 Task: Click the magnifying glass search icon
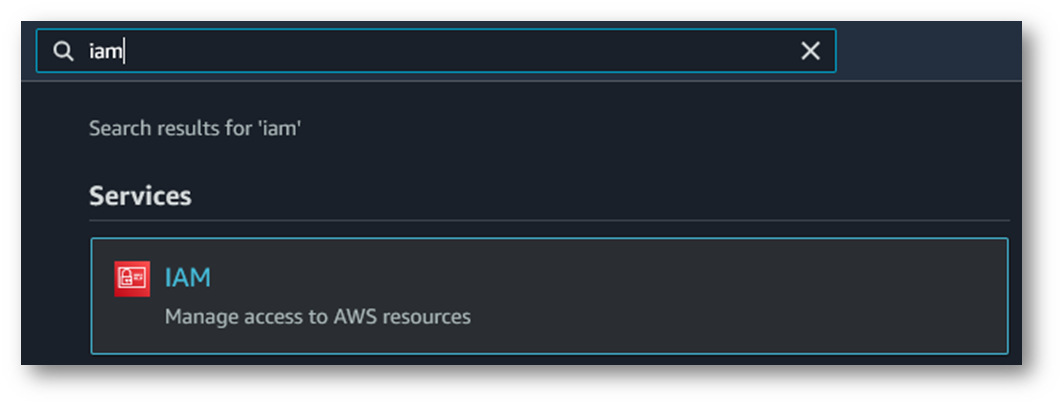click(x=63, y=51)
